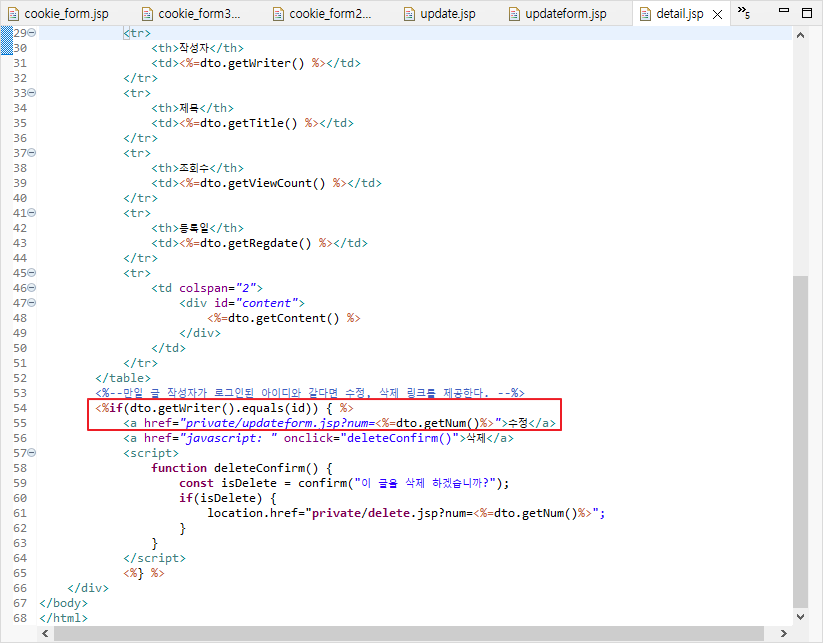Show hidden editor tabs list
The width and height of the screenshot is (823, 643).
(744, 12)
